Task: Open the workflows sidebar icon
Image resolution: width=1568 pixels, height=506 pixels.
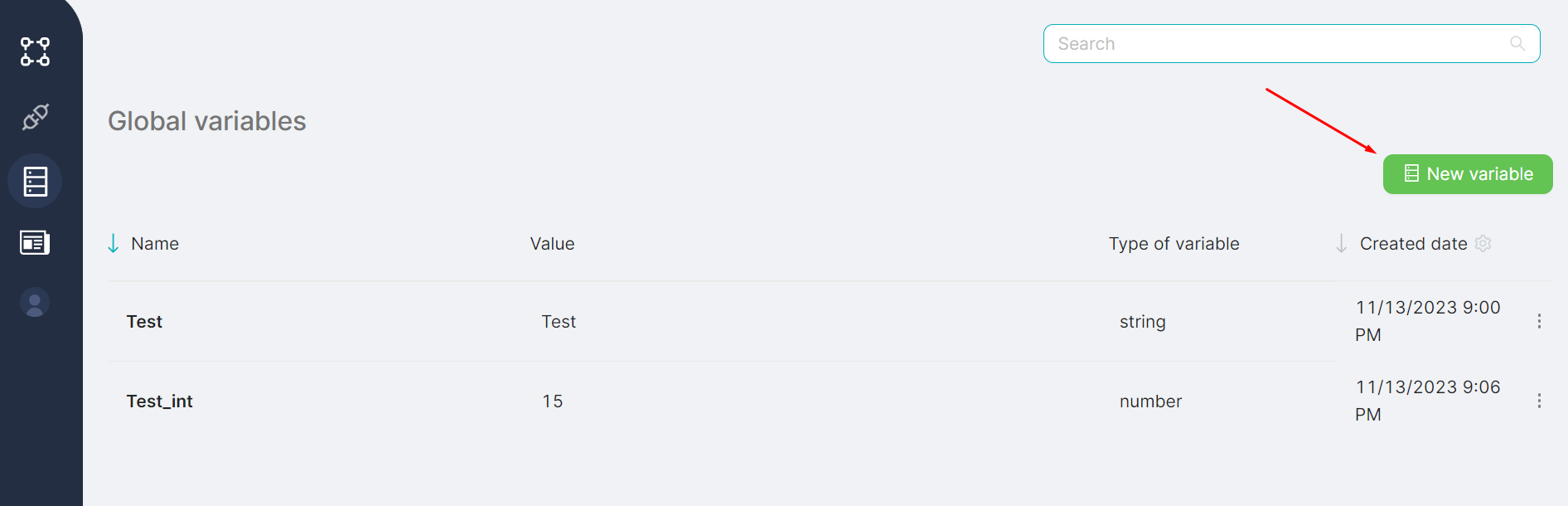Action: point(35,51)
